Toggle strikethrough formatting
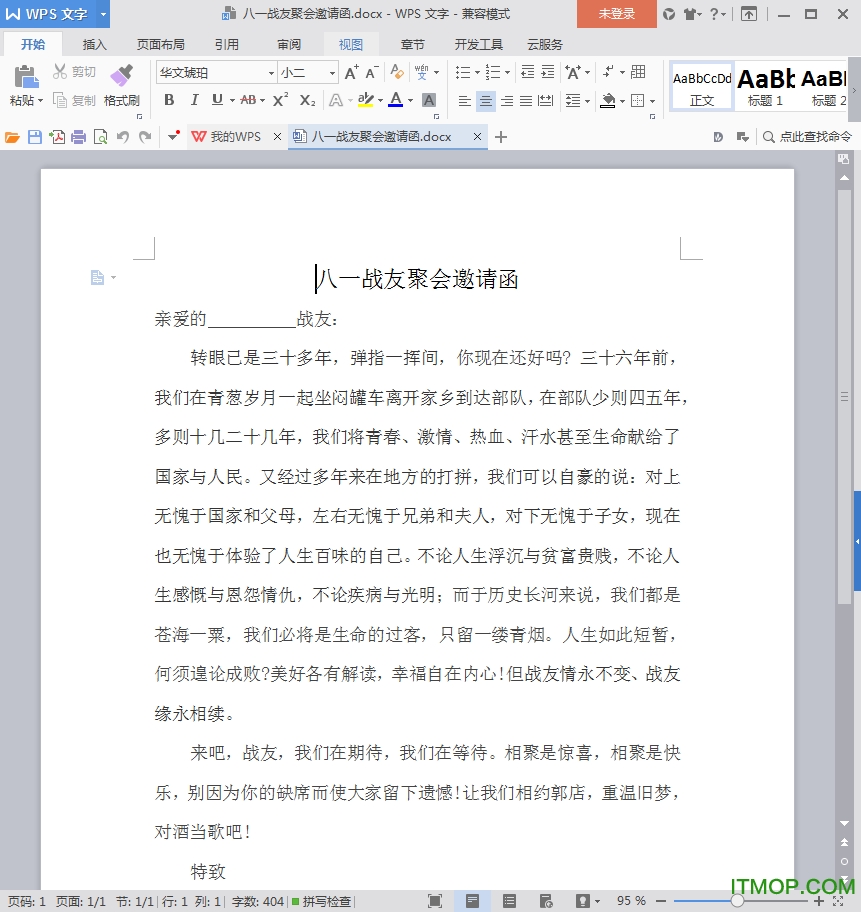Viewport: 861px width, 912px height. (248, 100)
